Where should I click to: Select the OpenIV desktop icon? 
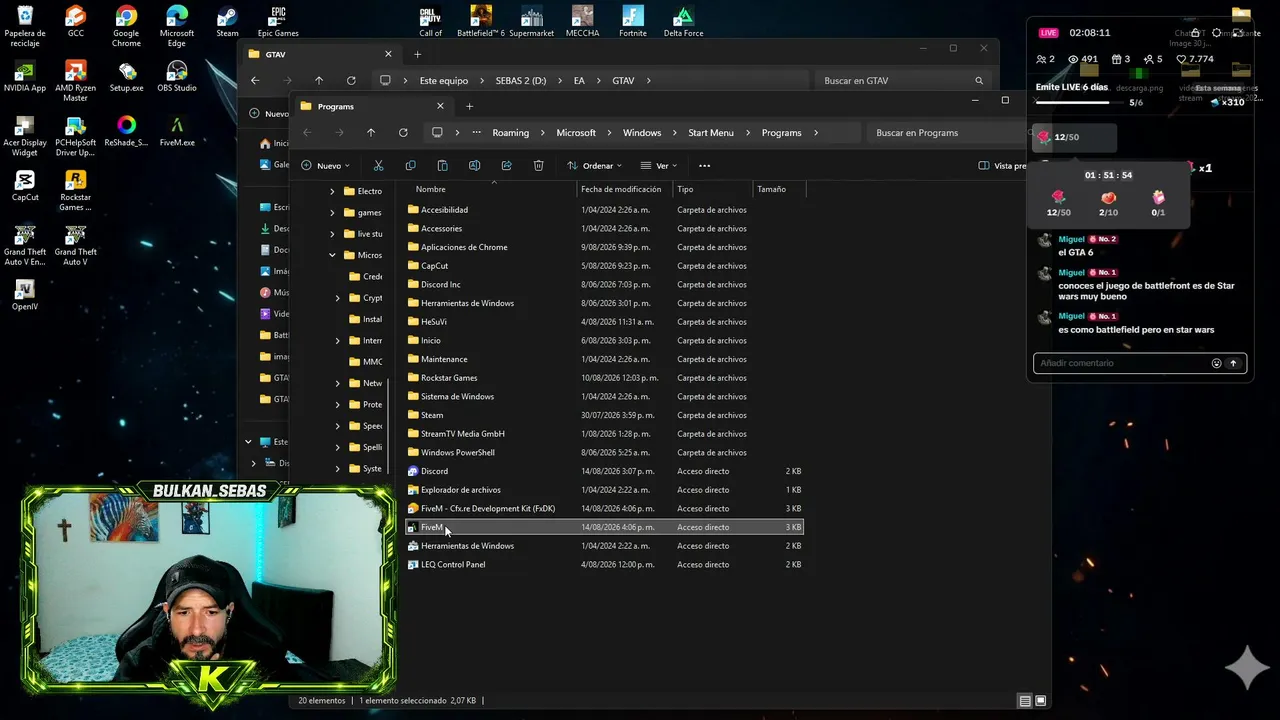pyautogui.click(x=25, y=295)
